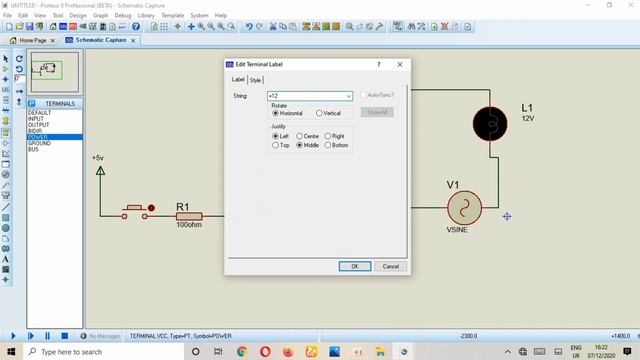Click the Copy to clipboard icon
Image resolution: width=640 pixels, height=360 pixels.
pyautogui.click(x=283, y=27)
